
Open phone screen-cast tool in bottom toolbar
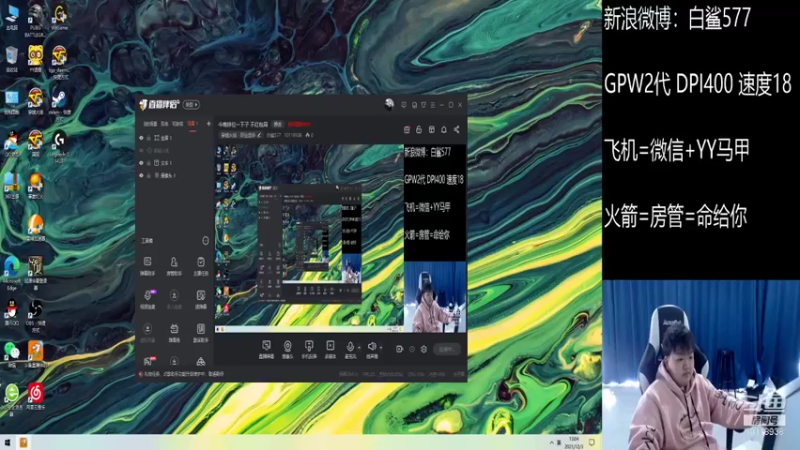pyautogui.click(x=309, y=349)
